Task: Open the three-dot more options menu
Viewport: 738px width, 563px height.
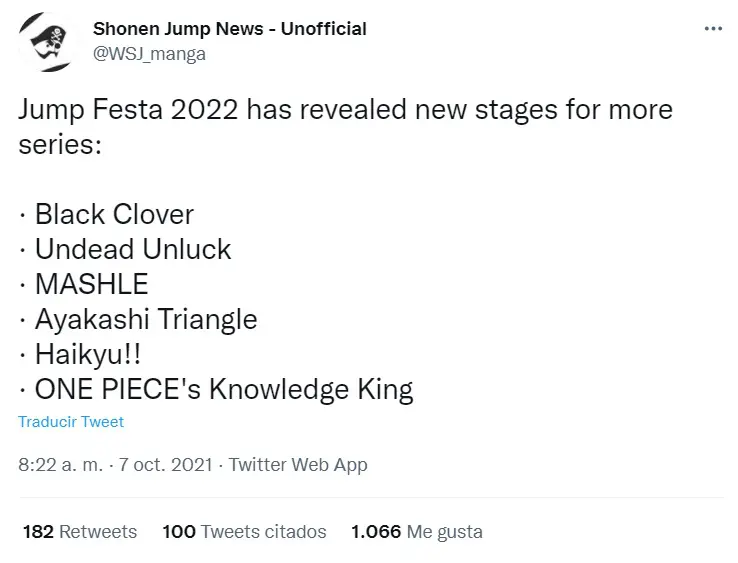Action: (713, 29)
